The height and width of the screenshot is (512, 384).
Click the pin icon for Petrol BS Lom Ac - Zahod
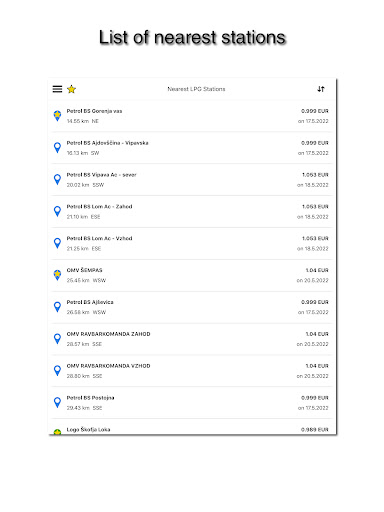click(x=57, y=211)
